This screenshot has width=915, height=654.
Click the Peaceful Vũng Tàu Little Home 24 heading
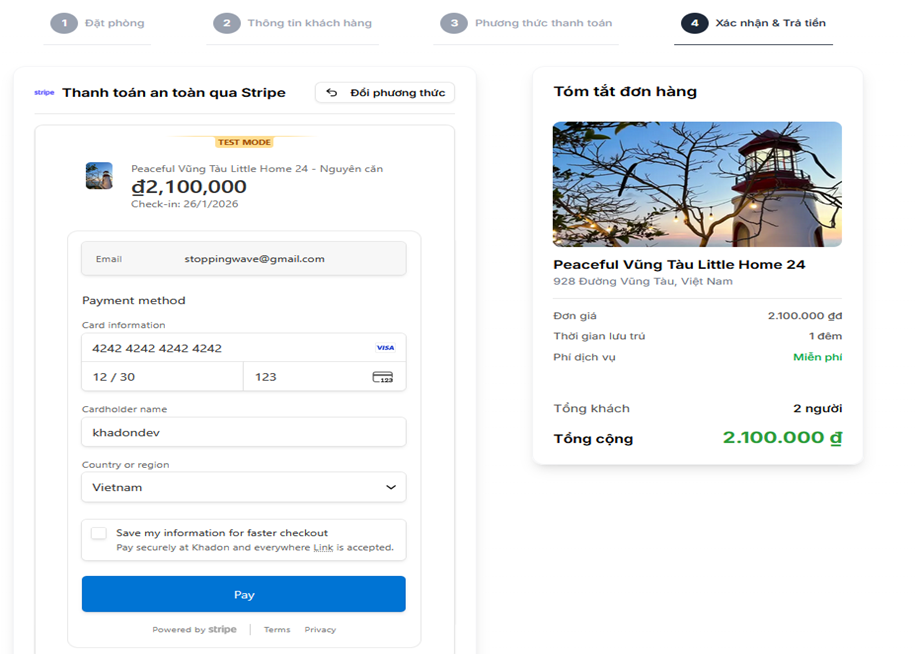679,265
